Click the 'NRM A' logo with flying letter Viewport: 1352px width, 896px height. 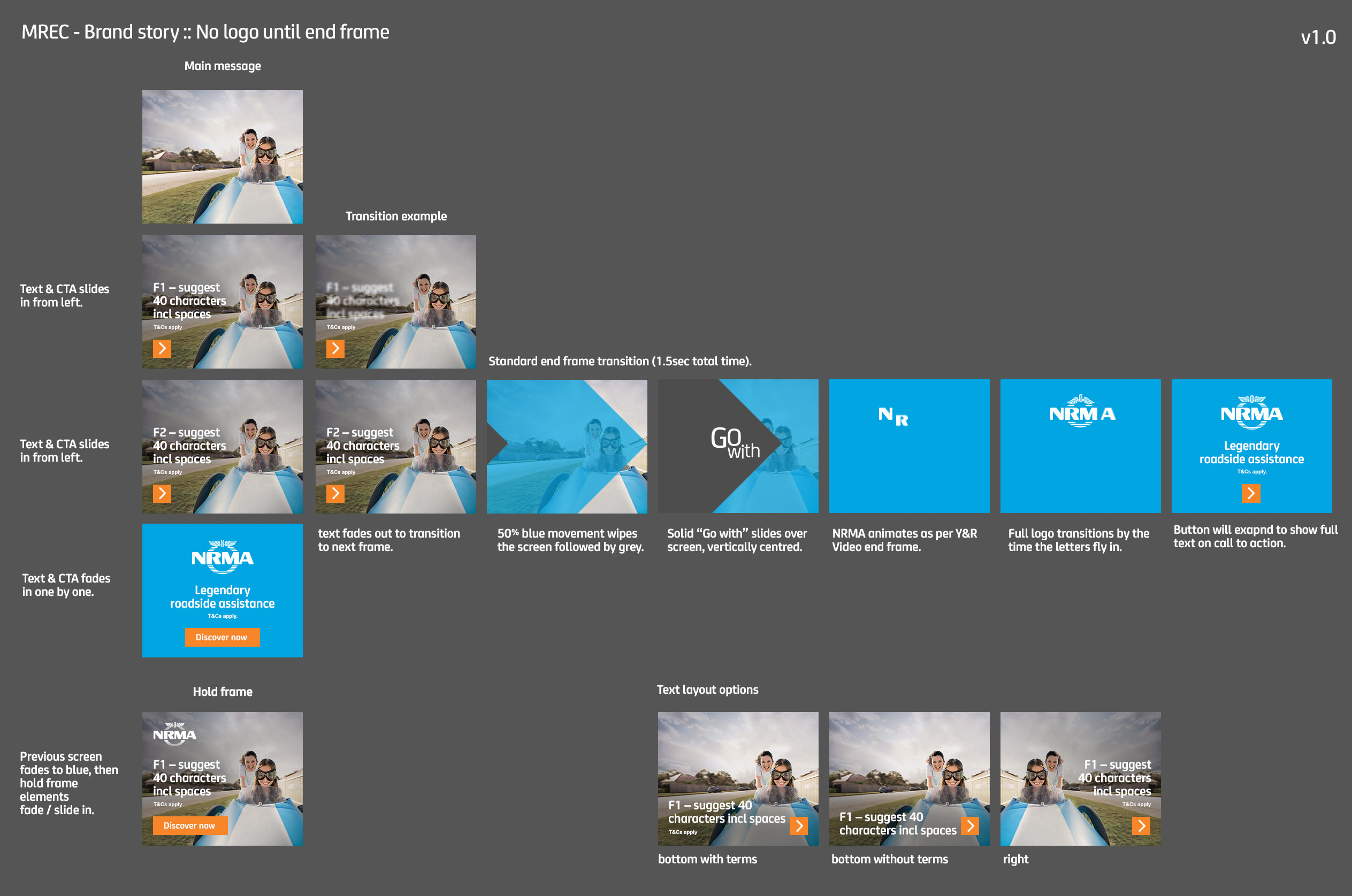point(1082,411)
